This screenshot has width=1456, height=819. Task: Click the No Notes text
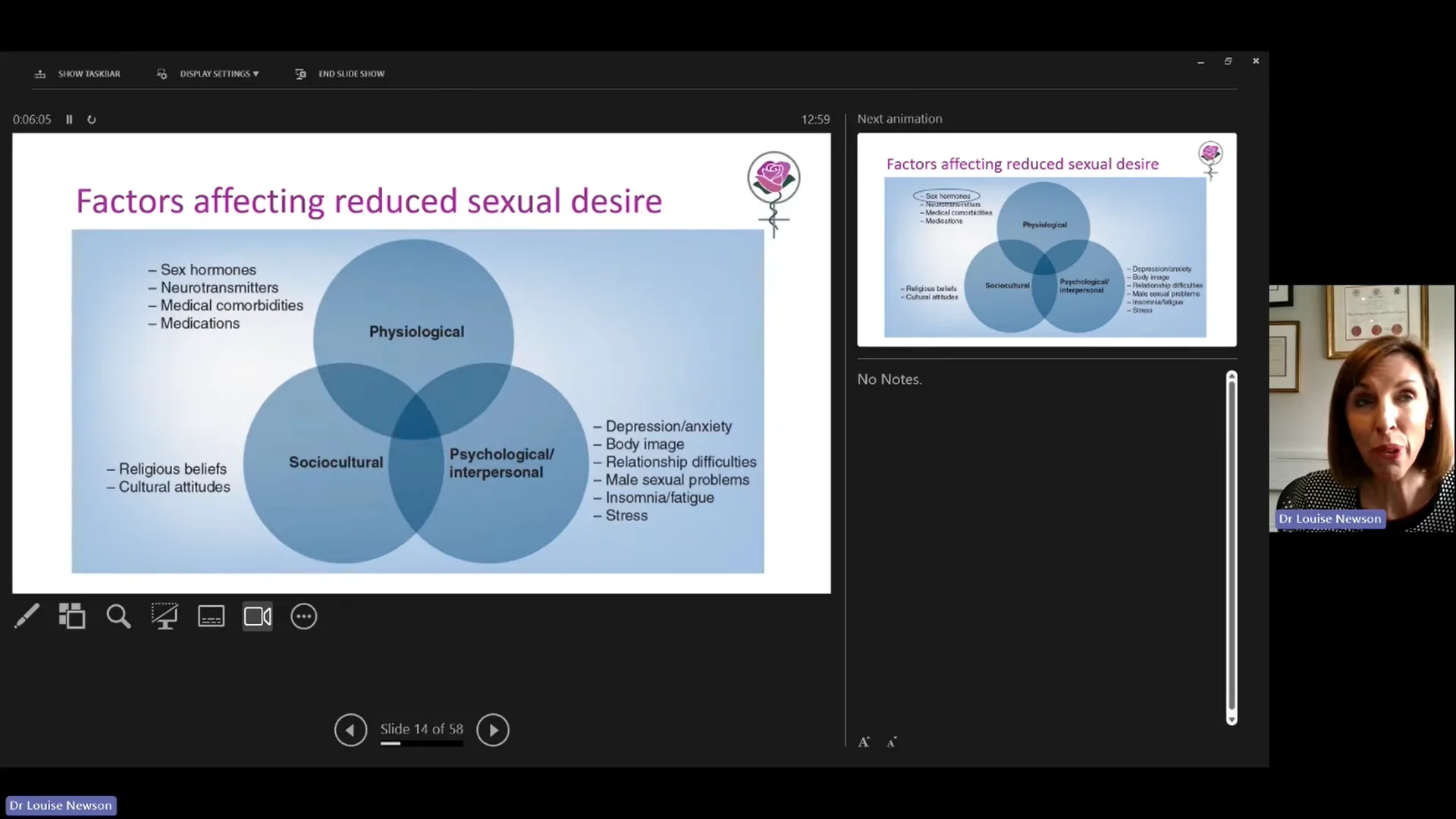pos(890,379)
